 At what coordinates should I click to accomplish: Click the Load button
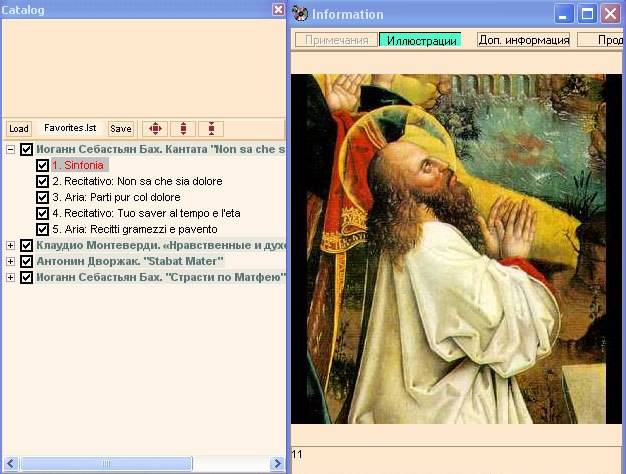19,129
